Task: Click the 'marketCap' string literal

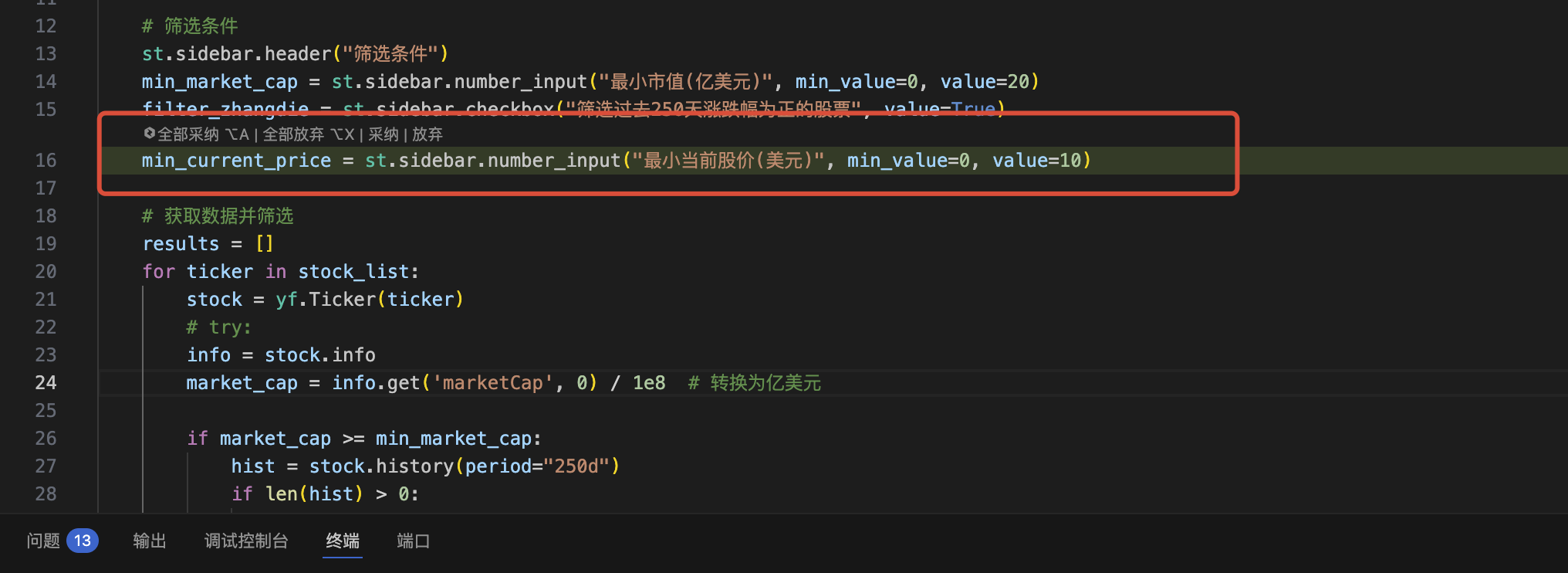Action: 492,383
